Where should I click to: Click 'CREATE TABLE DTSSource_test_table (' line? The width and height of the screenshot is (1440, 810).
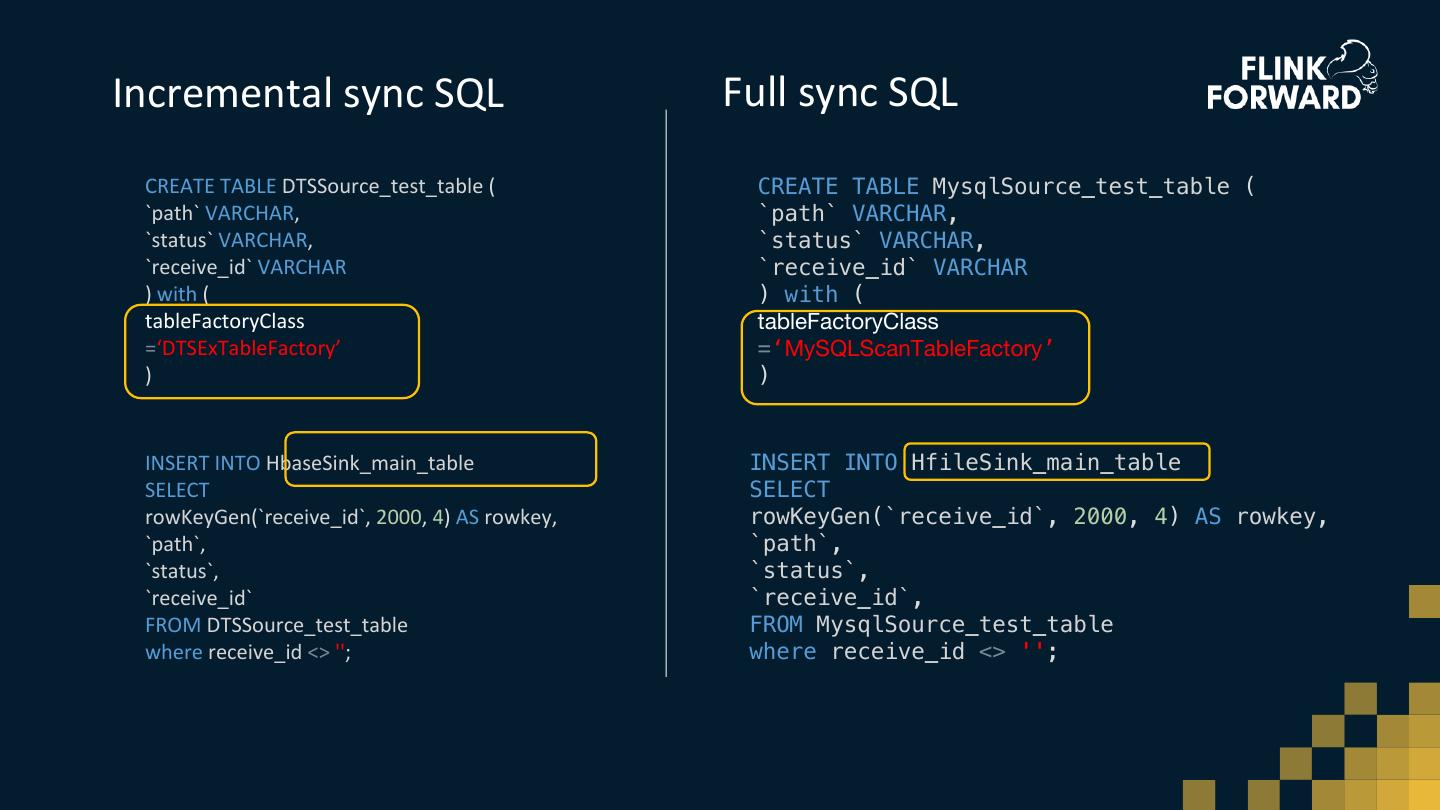coord(320,186)
